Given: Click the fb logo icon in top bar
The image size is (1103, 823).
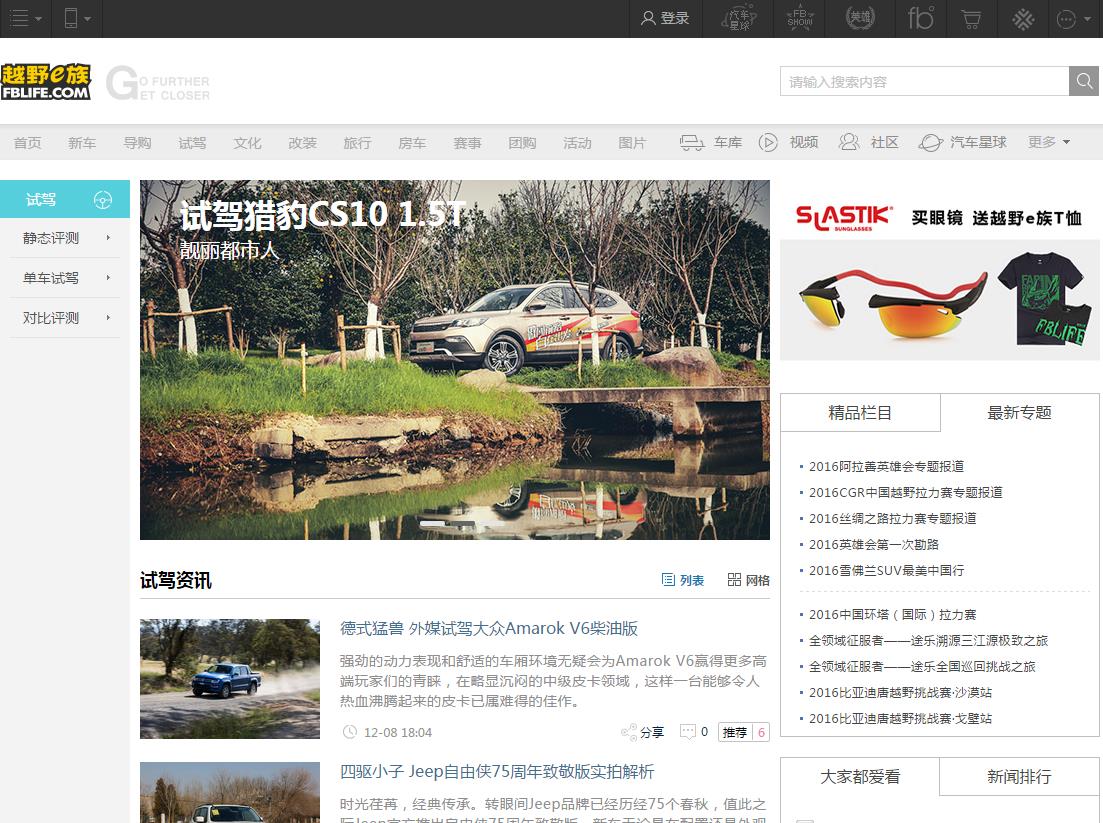Looking at the screenshot, I should 920,18.
